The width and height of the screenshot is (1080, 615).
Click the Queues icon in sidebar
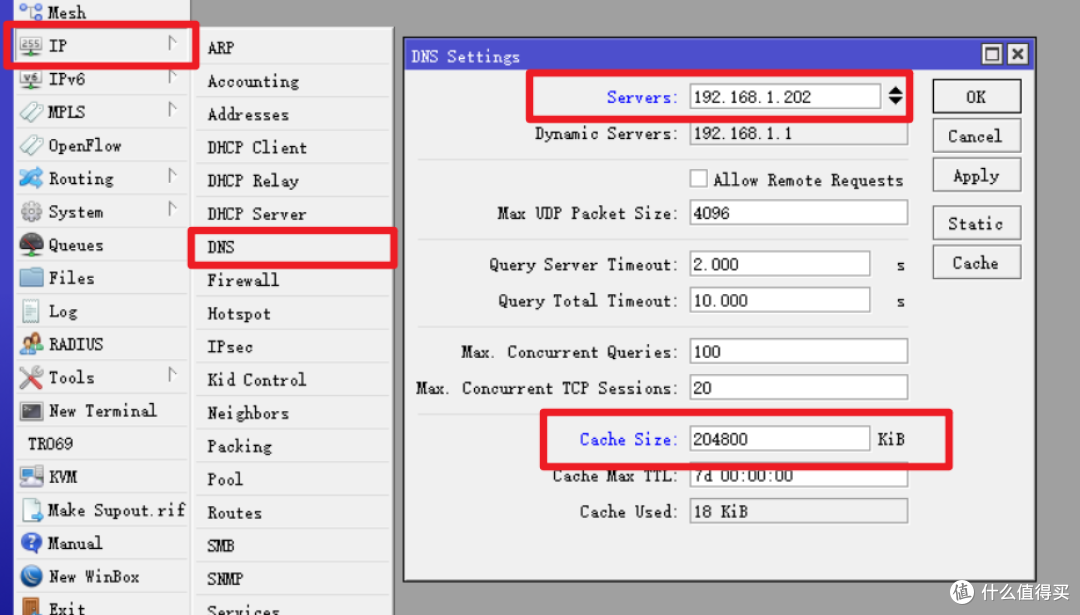(x=31, y=245)
